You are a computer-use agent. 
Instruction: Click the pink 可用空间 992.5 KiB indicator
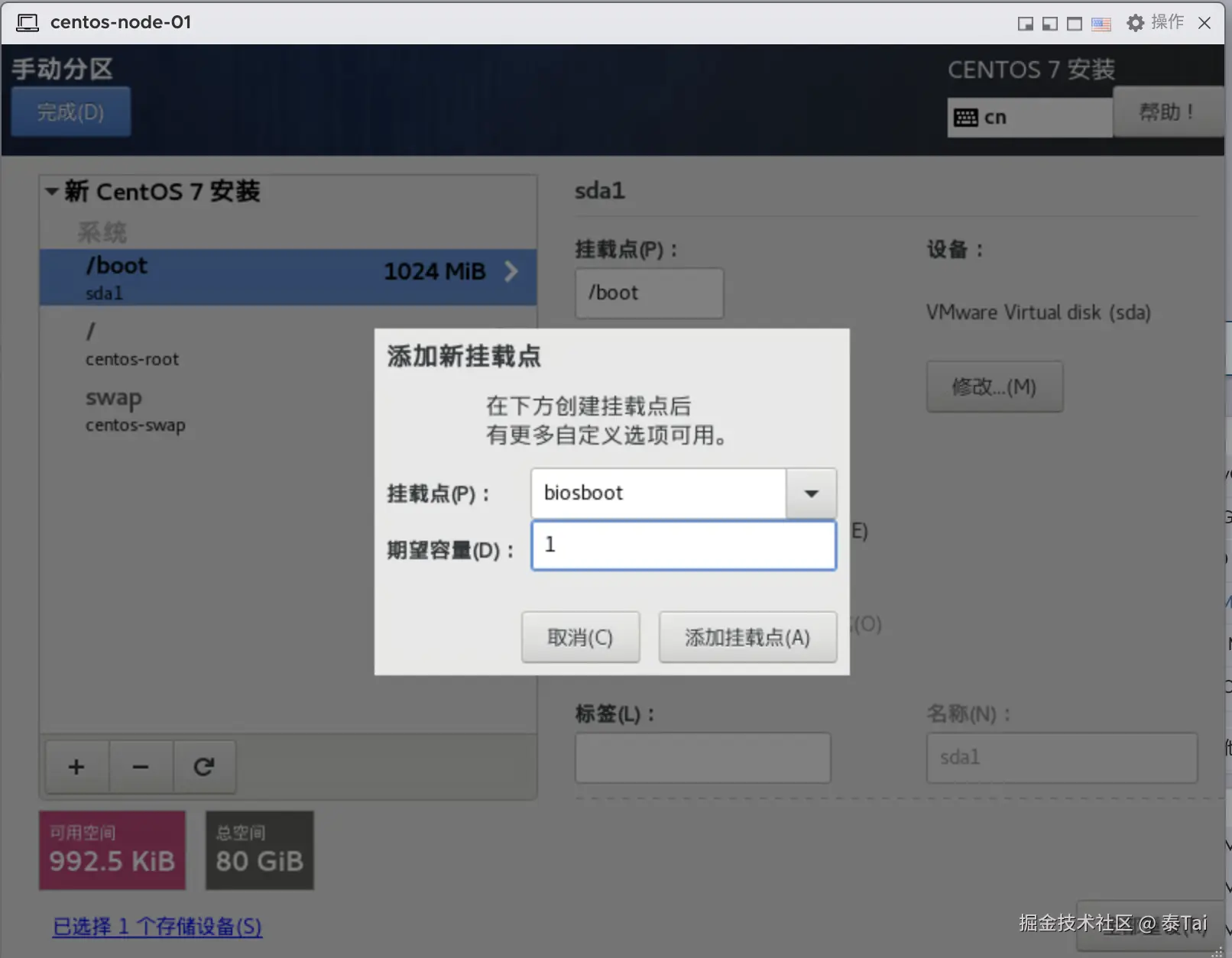coord(112,850)
